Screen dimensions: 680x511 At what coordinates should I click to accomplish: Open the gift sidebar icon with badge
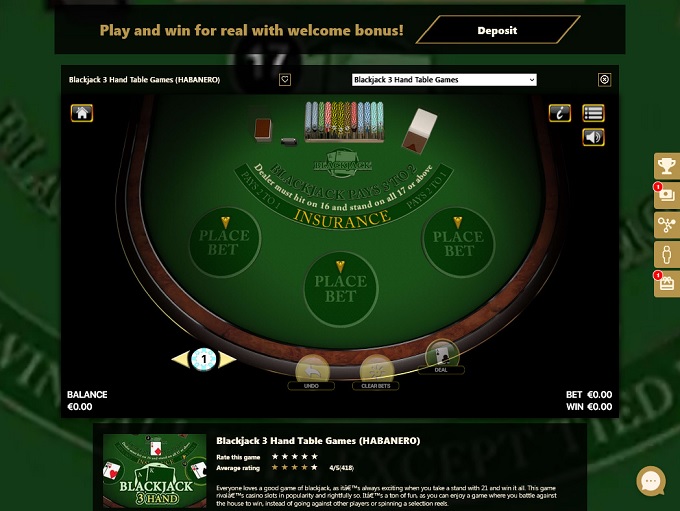click(667, 284)
